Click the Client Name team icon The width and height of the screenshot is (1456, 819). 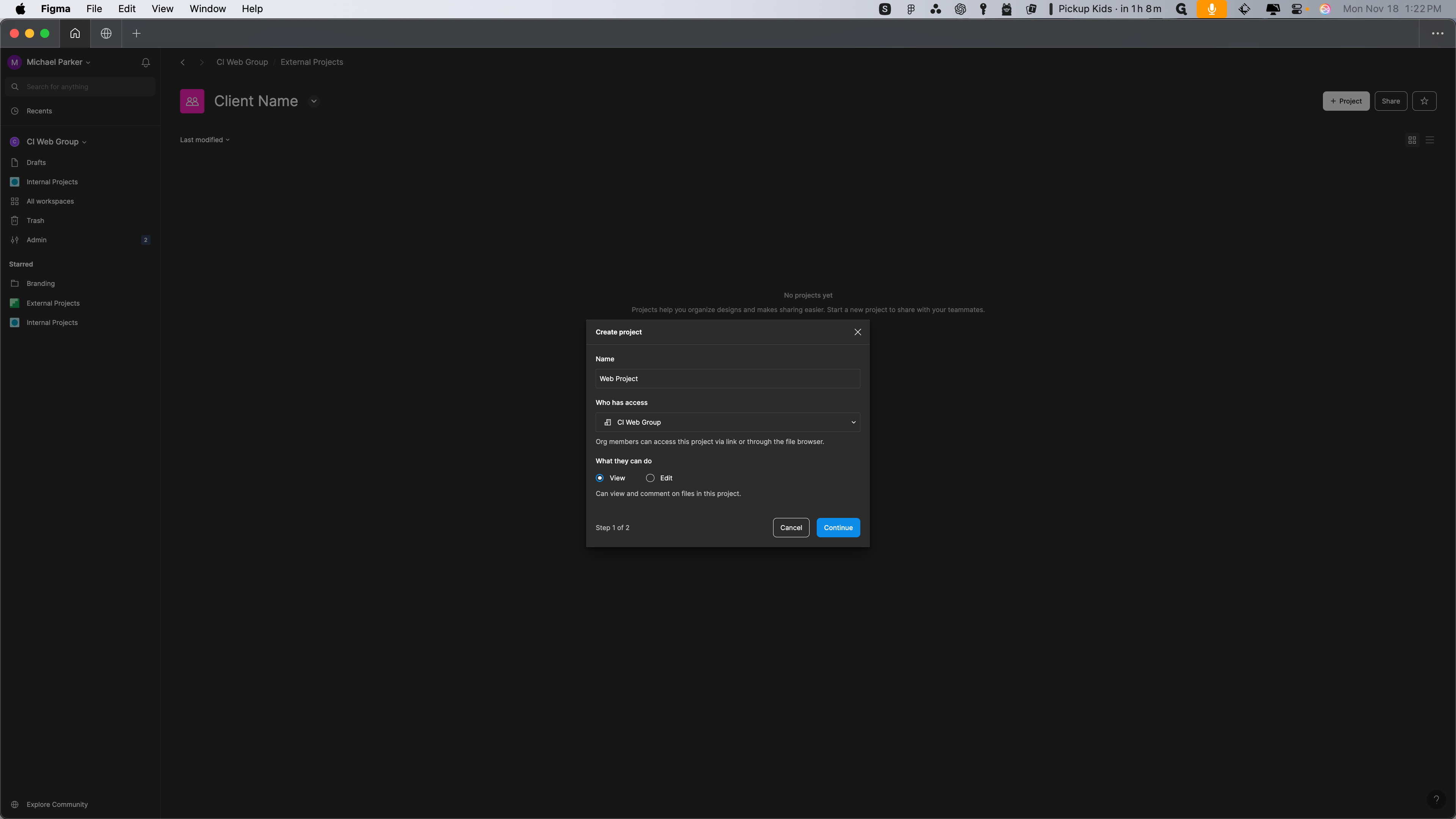[192, 101]
